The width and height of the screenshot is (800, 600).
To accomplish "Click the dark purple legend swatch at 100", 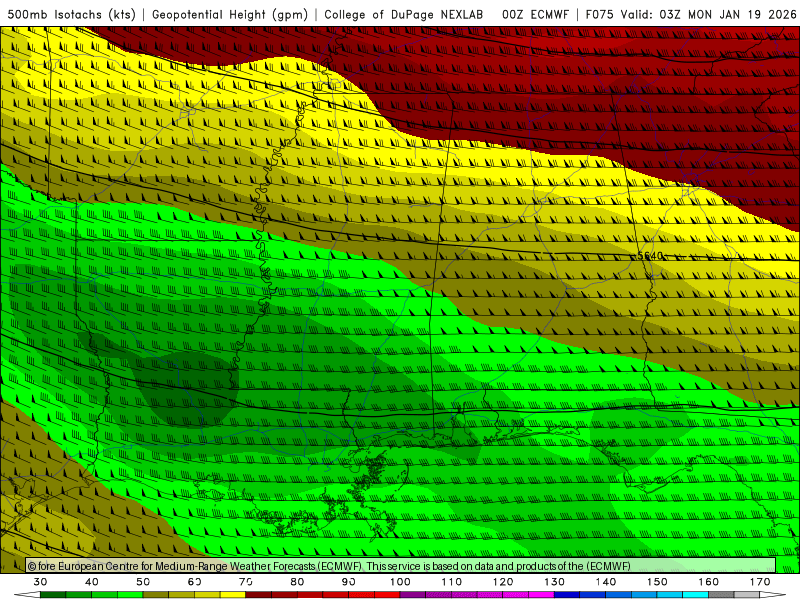I will 413,595.
